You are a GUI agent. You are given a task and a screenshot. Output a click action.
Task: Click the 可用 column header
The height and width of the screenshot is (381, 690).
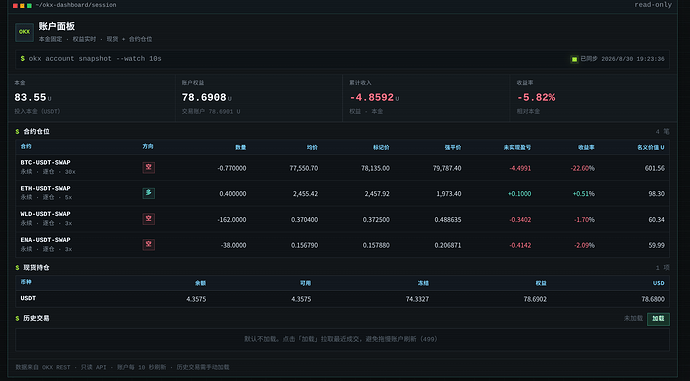[305, 283]
